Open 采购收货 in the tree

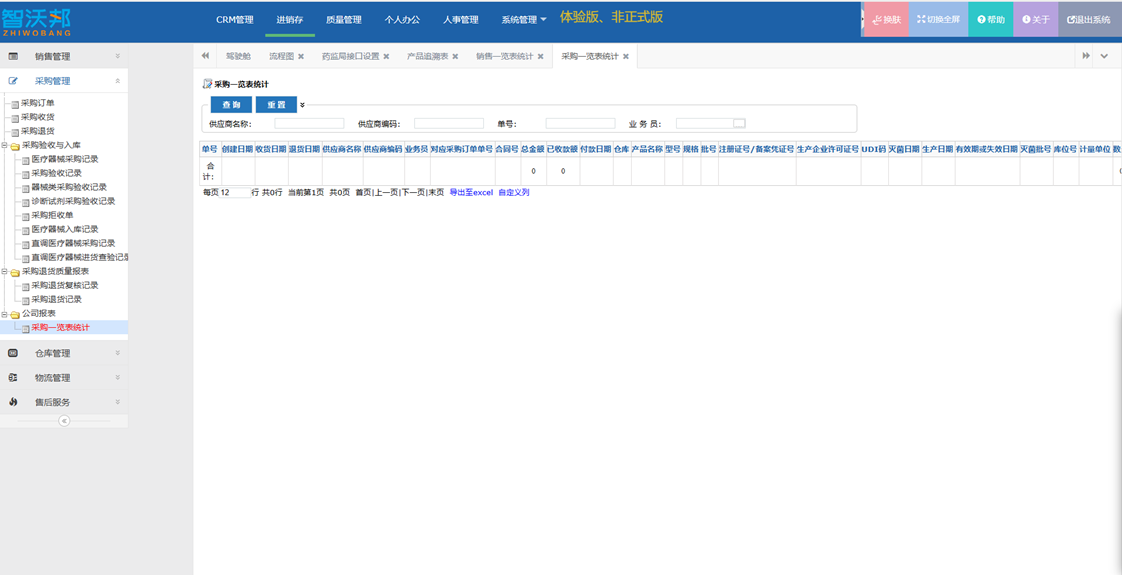[x=38, y=117]
